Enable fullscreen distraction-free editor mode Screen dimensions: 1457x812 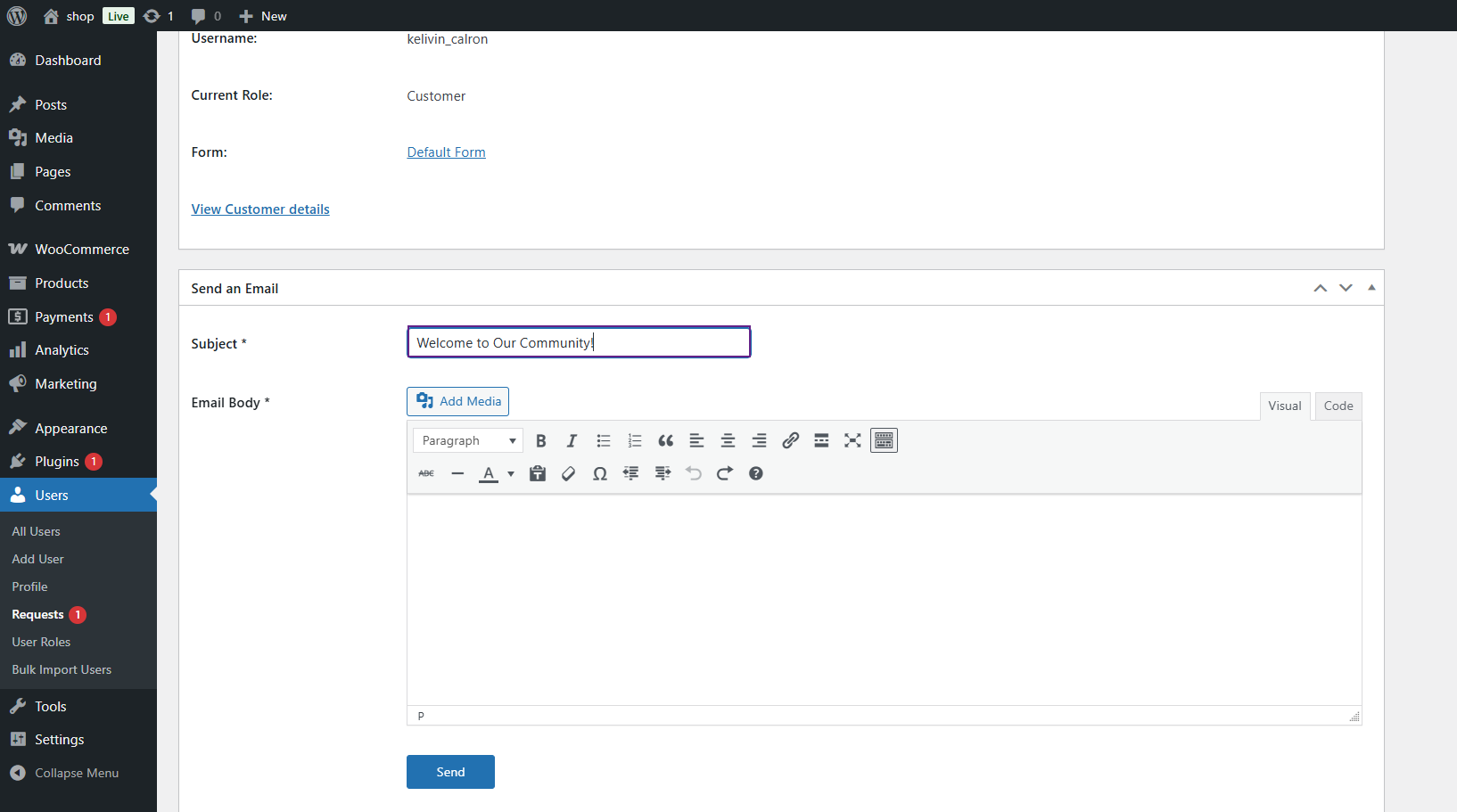pos(852,441)
